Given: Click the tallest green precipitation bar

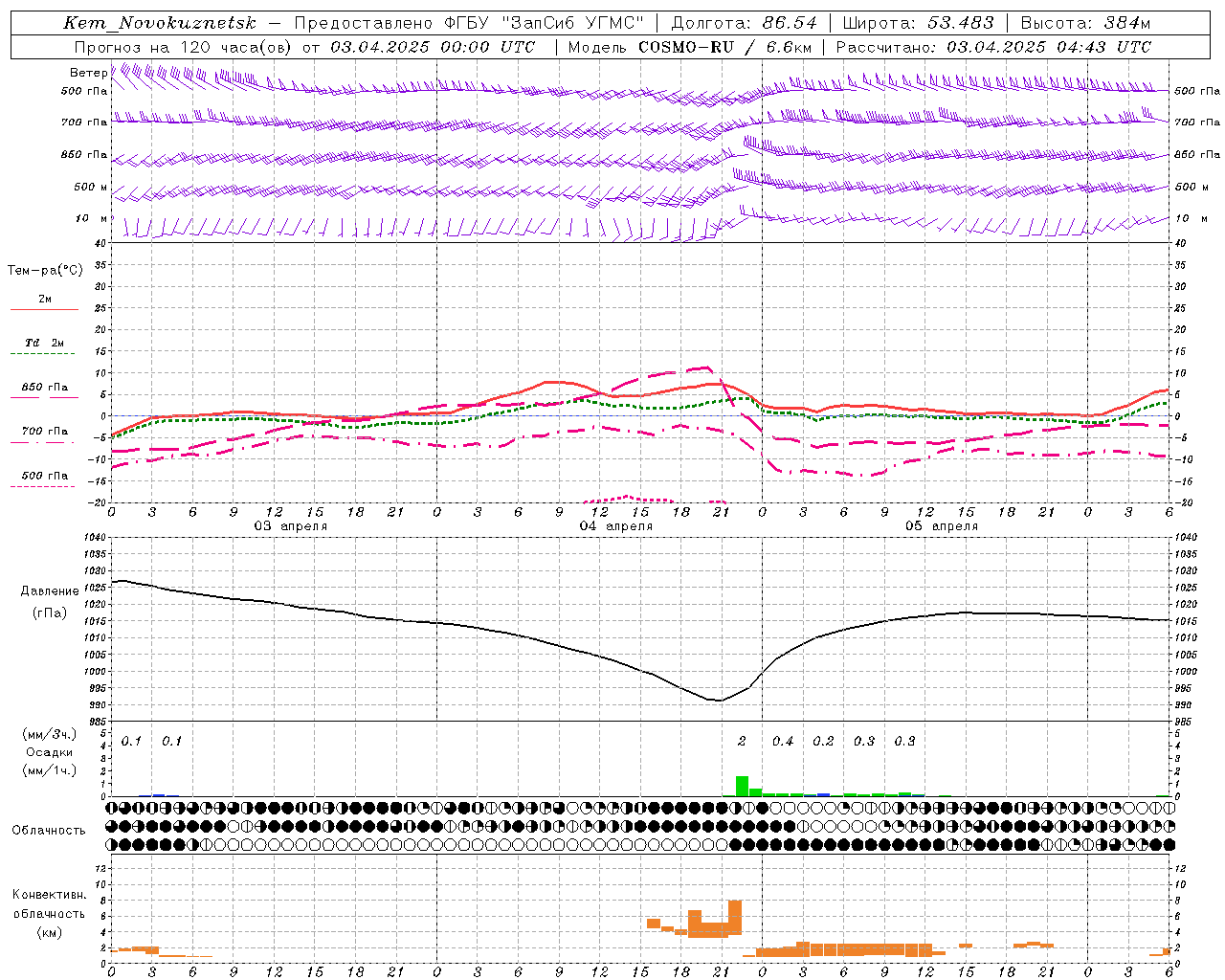Looking at the screenshot, I should coord(742,786).
